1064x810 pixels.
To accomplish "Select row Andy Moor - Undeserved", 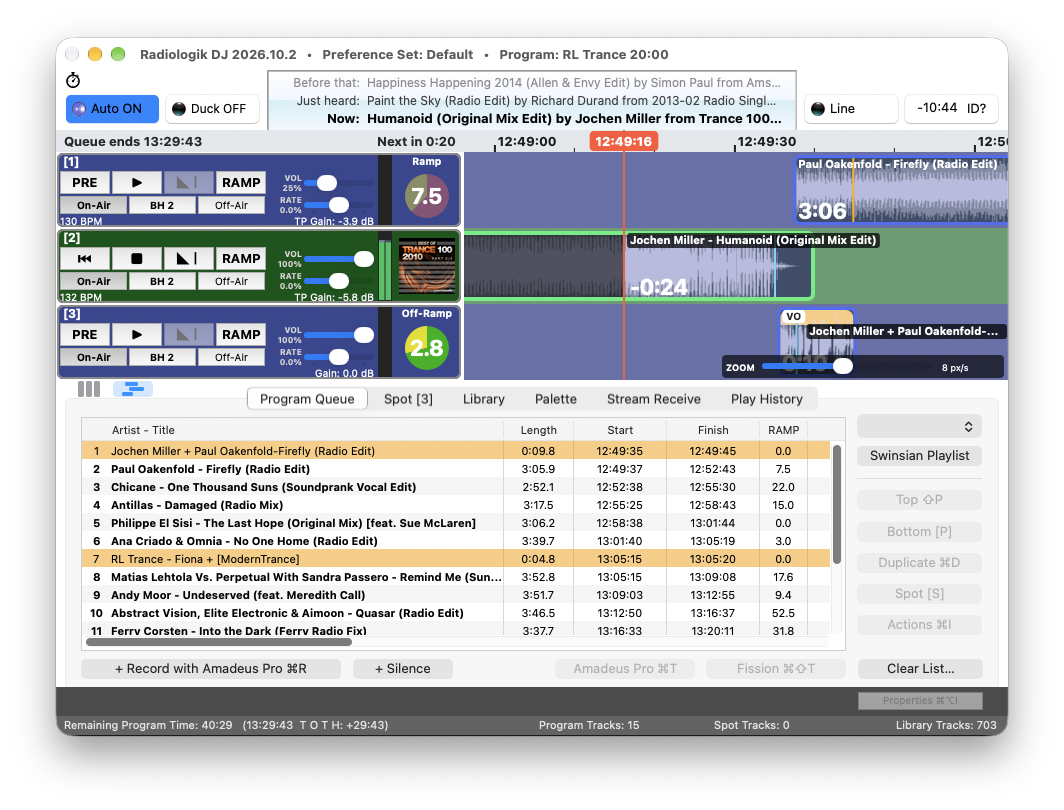I will tap(455, 595).
